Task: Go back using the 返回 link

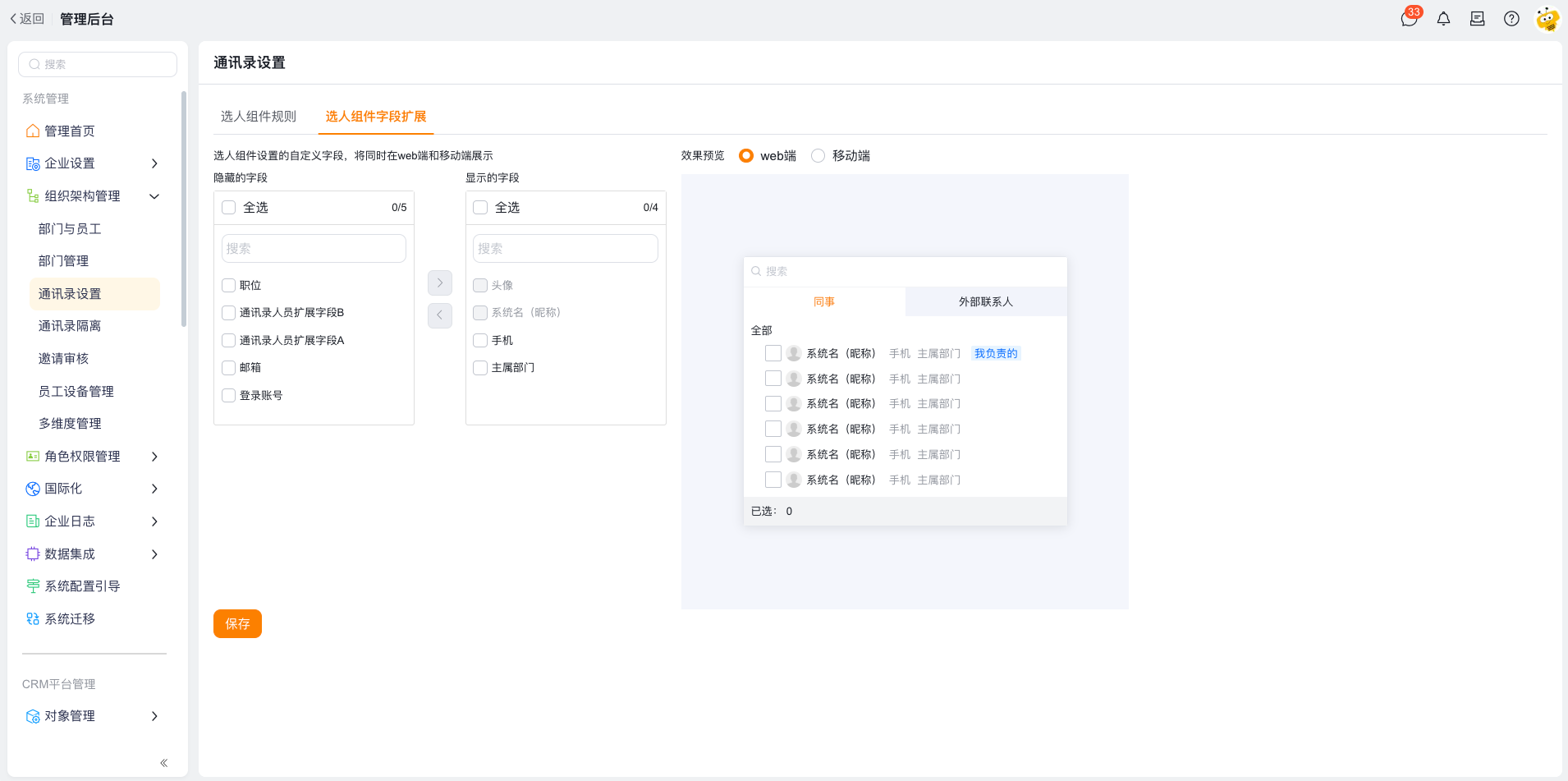Action: pos(27,19)
